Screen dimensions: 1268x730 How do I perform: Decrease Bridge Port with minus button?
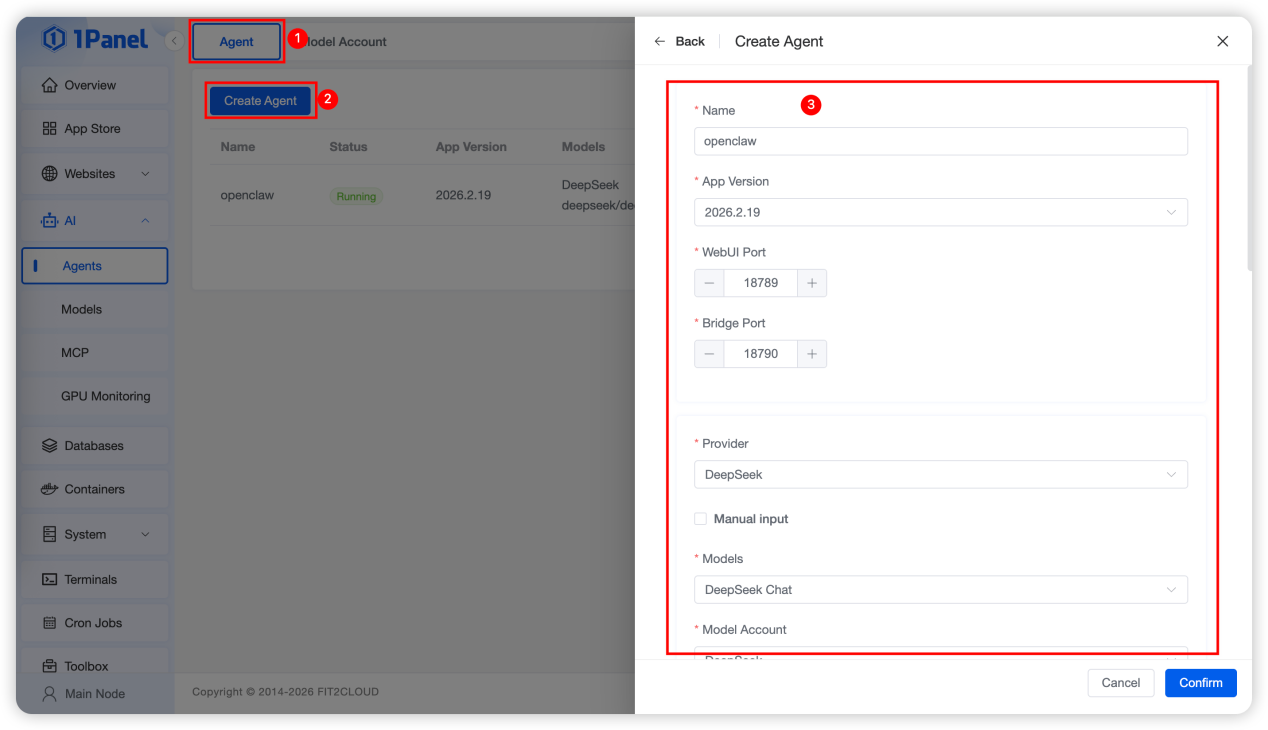click(x=709, y=354)
